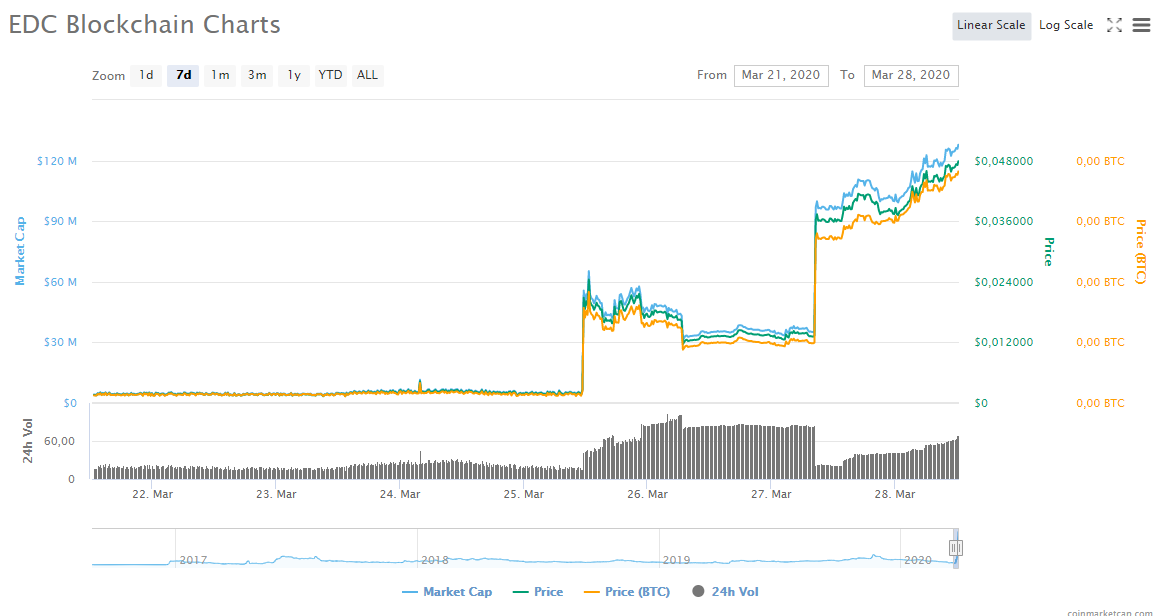Click the orange Price (BTC) axis title
This screenshot has width=1153, height=616.
[x=1140, y=251]
